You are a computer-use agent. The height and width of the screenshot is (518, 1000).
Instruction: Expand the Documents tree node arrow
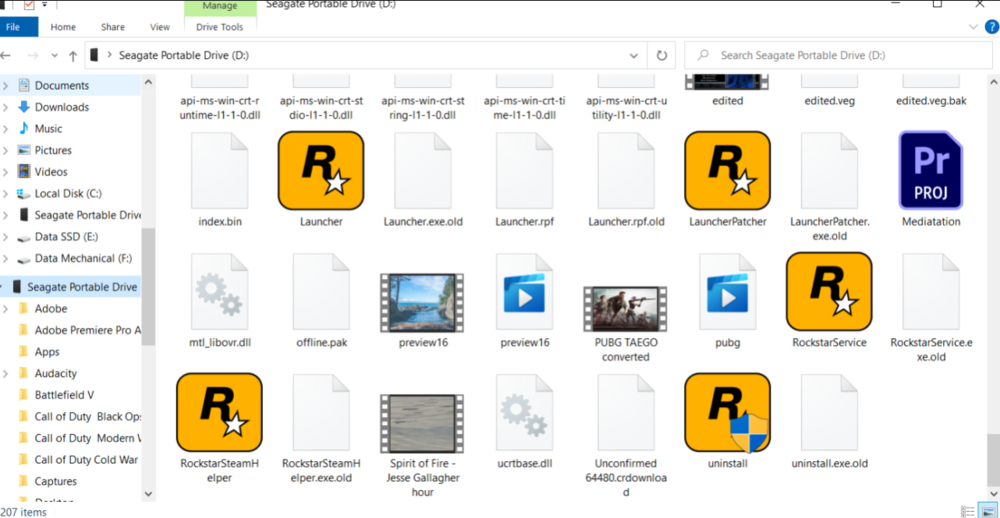coord(6,86)
